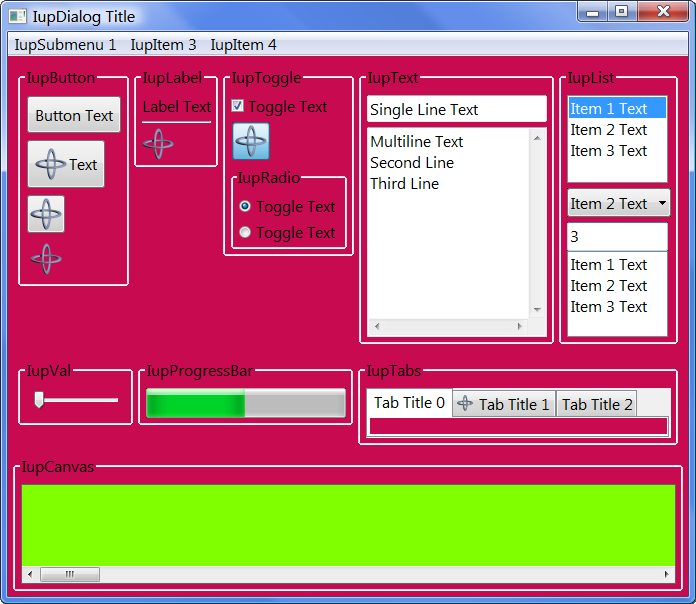
Task: Switch to Tab Title 2
Action: pyautogui.click(x=597, y=404)
